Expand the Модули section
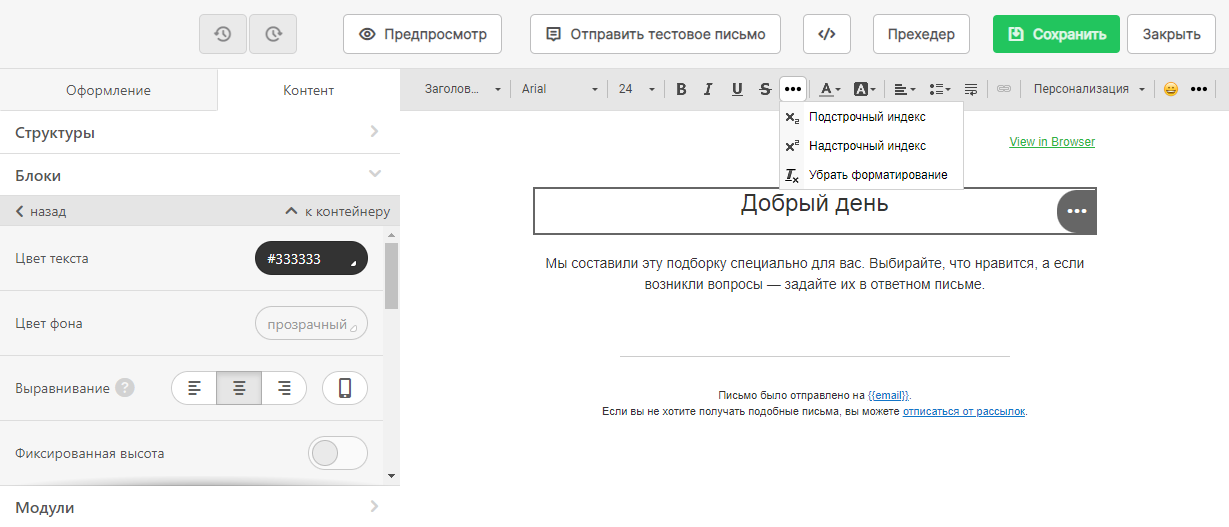 click(200, 507)
